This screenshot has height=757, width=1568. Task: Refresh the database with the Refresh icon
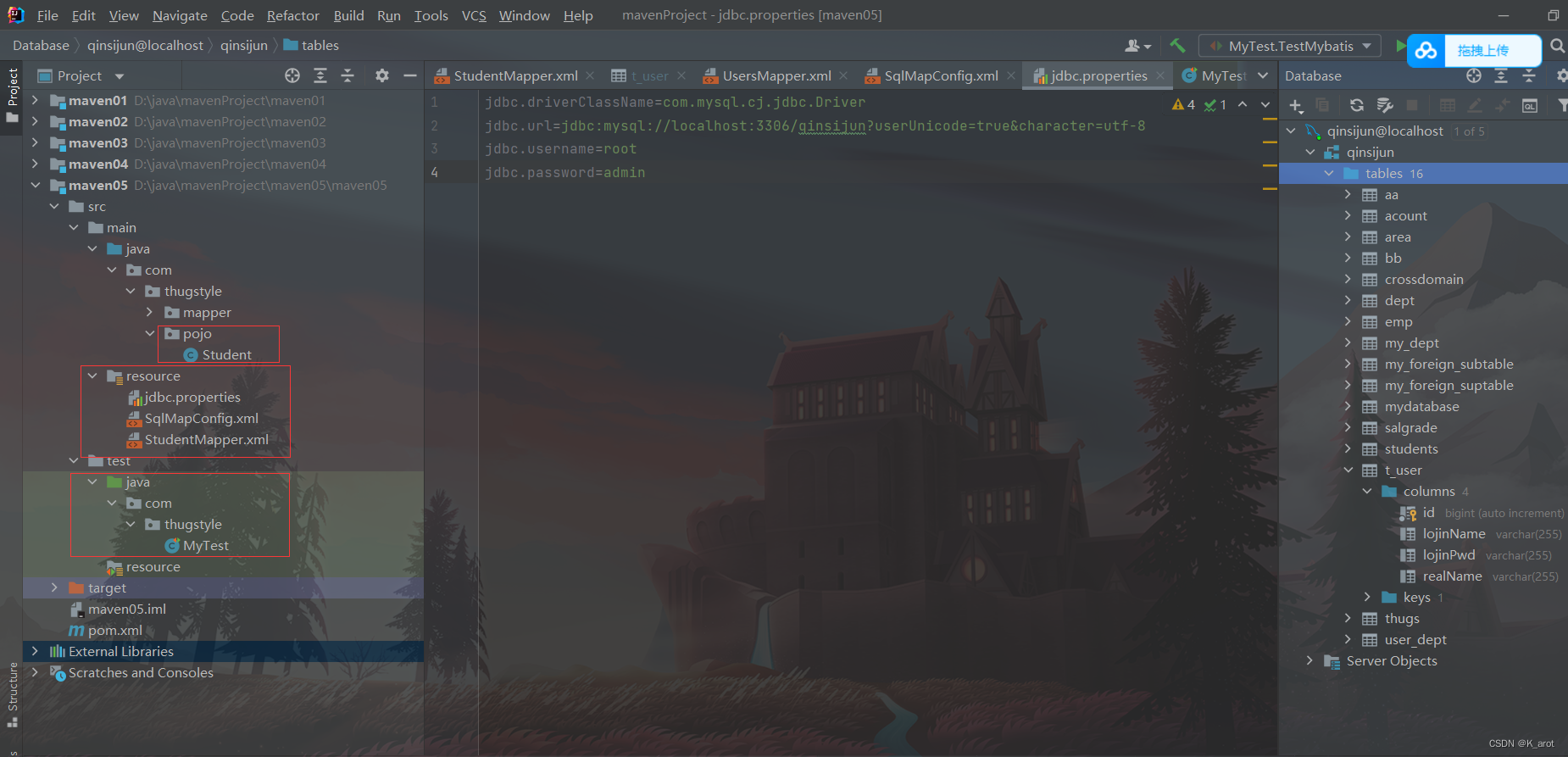pyautogui.click(x=1357, y=105)
